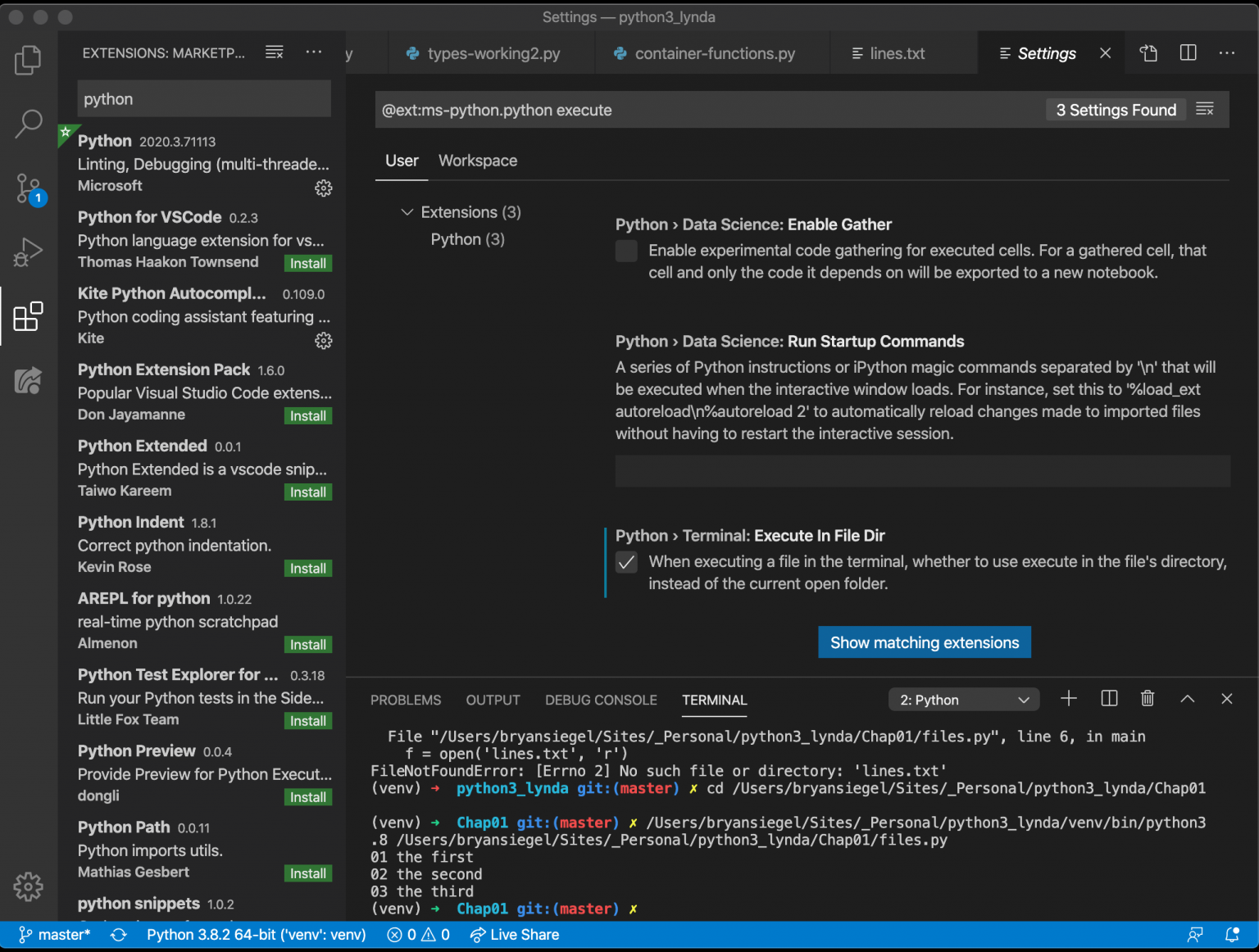Install Python Preview extension

[x=308, y=797]
